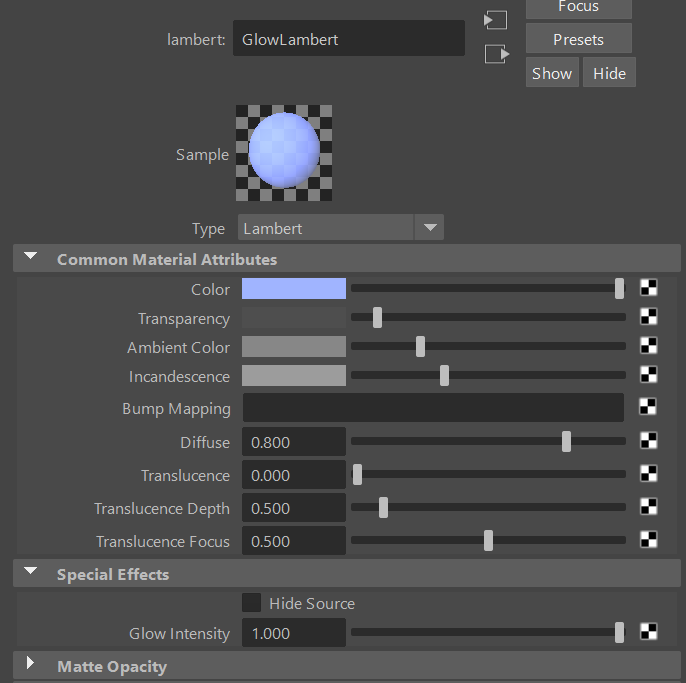The width and height of the screenshot is (686, 683).
Task: Click the Translucence value field 0.000
Action: click(x=294, y=475)
